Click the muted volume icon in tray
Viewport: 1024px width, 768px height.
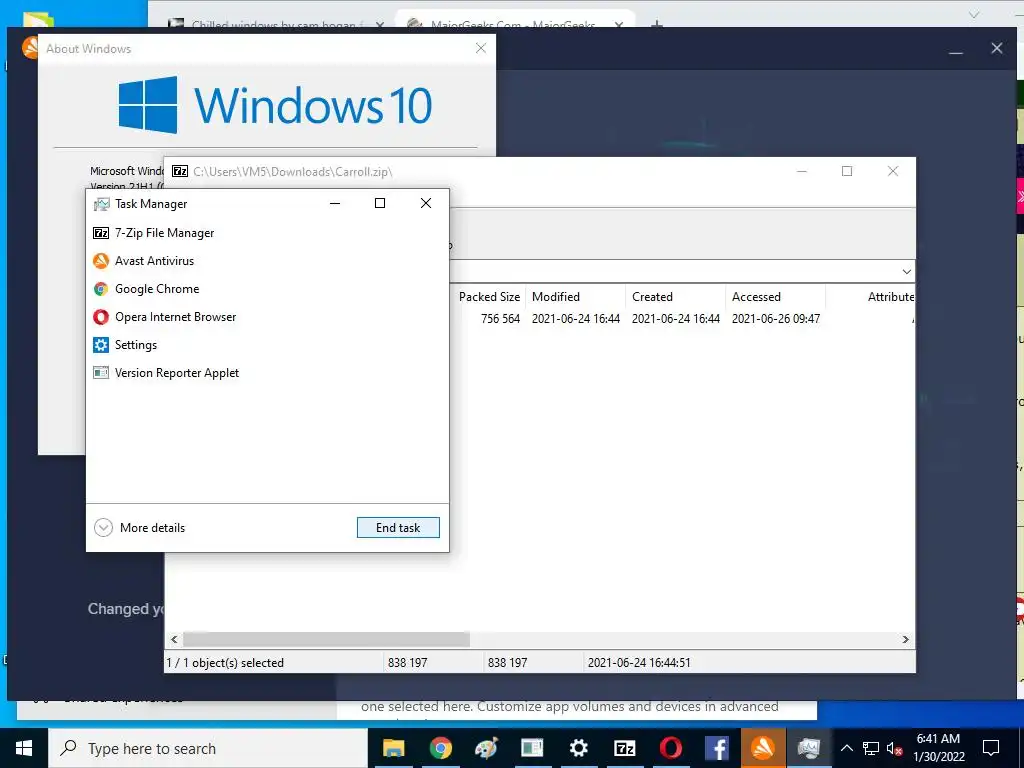click(895, 748)
